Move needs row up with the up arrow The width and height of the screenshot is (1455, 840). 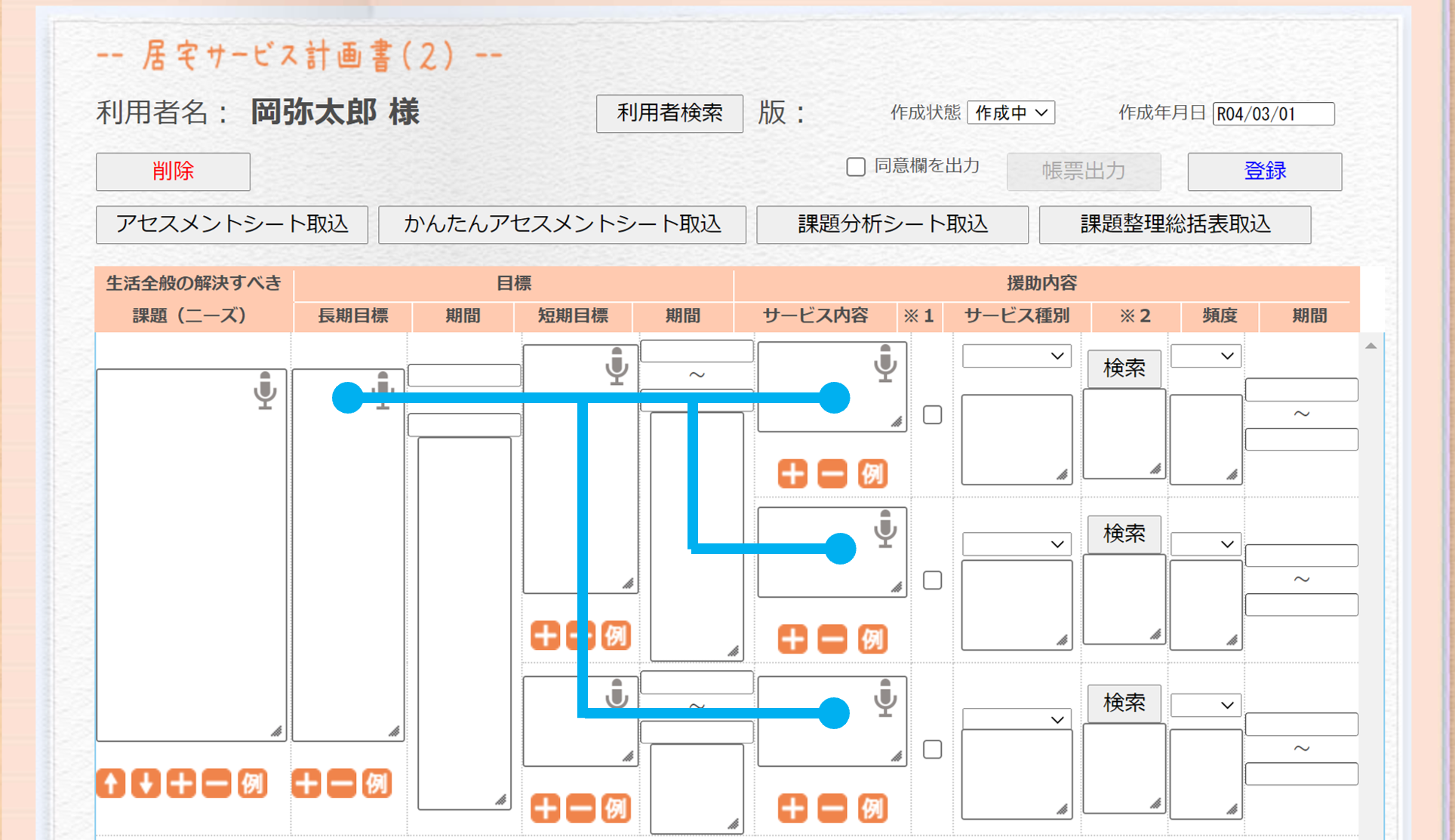111,783
